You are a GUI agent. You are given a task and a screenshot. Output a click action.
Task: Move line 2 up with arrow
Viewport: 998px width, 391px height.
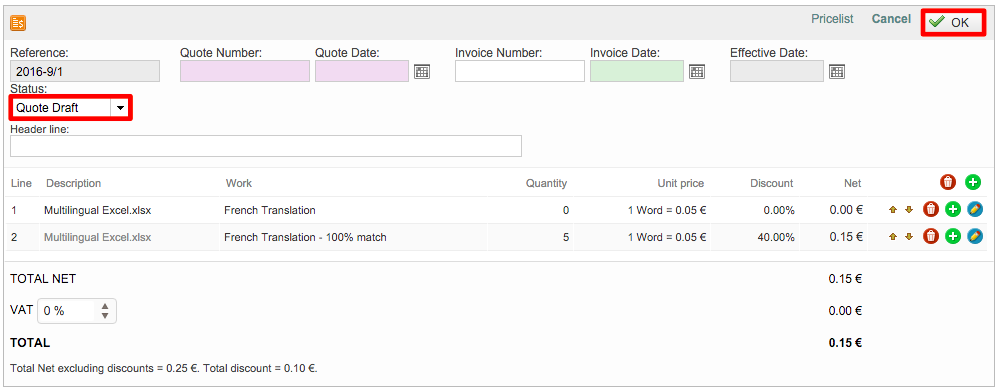click(x=893, y=236)
